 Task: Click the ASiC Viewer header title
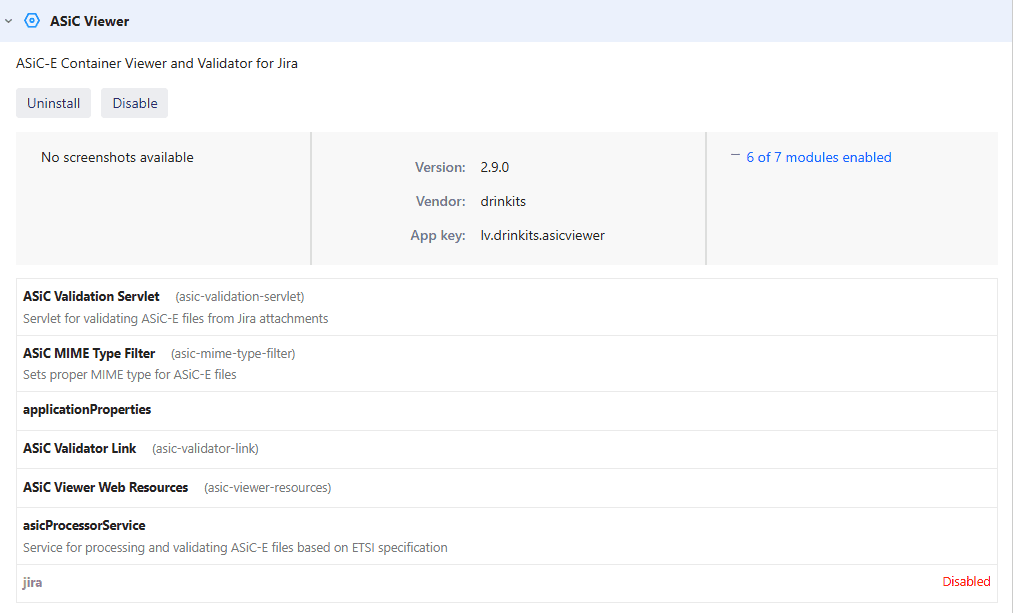89,21
